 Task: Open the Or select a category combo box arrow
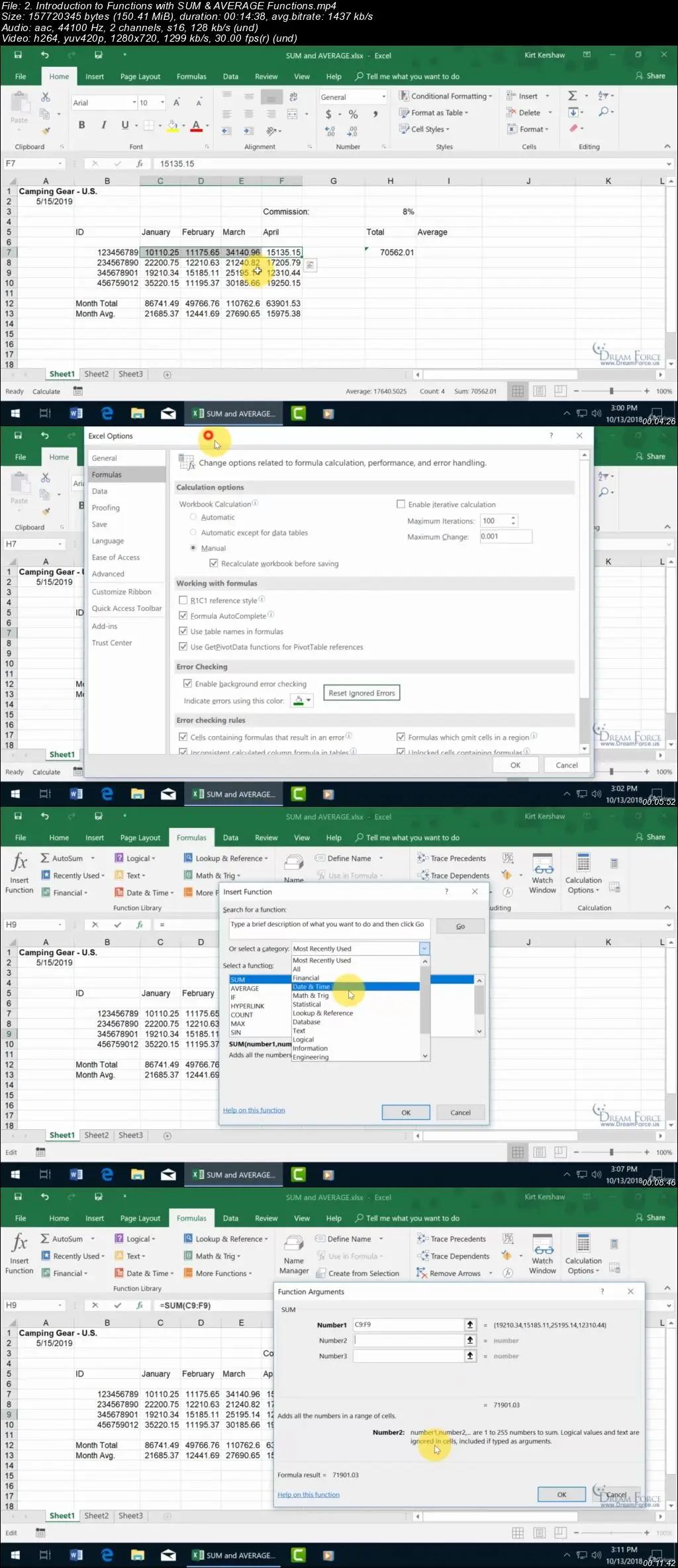[x=424, y=948]
